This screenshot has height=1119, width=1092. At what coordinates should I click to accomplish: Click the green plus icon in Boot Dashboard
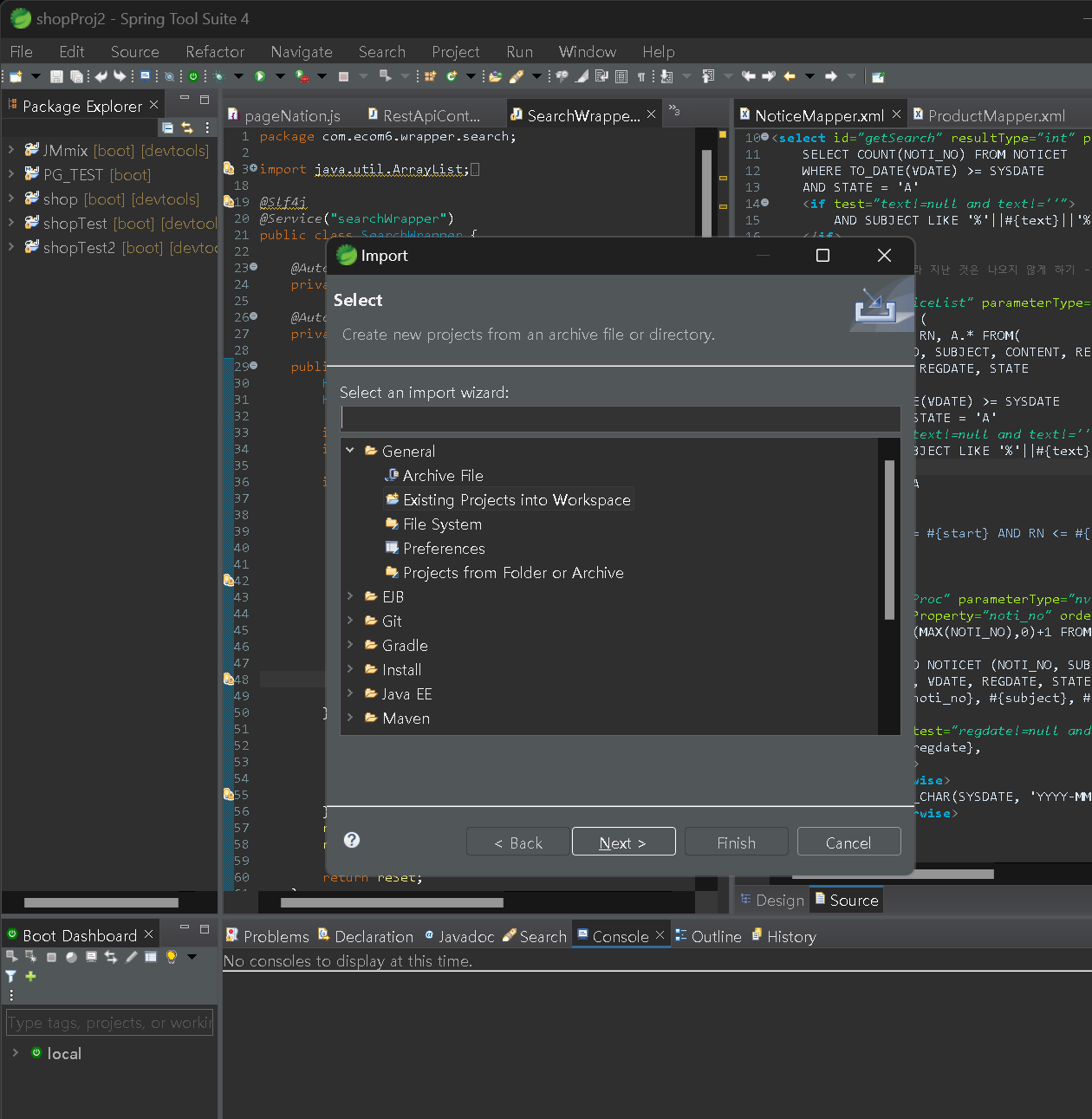[x=31, y=977]
